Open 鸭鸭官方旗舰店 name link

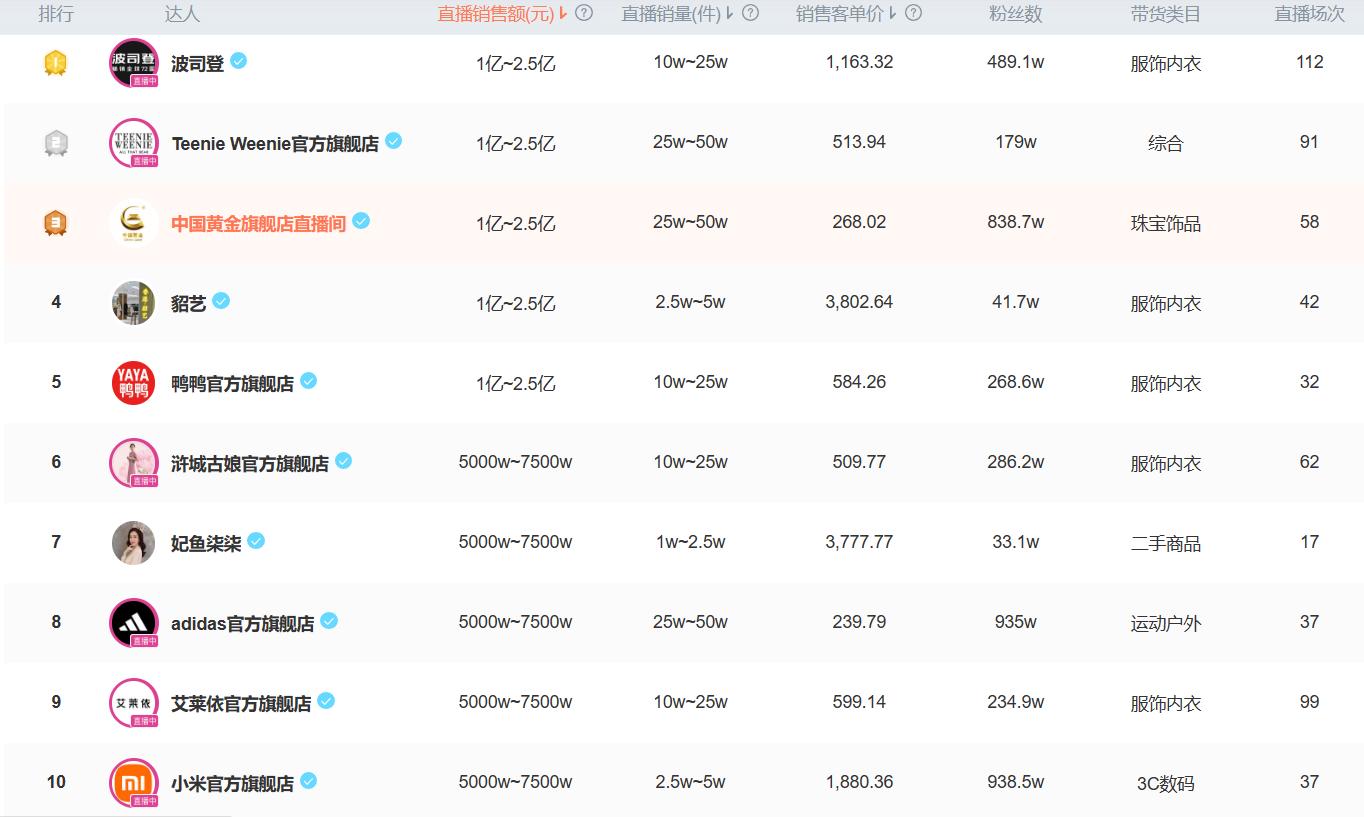pyautogui.click(x=232, y=383)
